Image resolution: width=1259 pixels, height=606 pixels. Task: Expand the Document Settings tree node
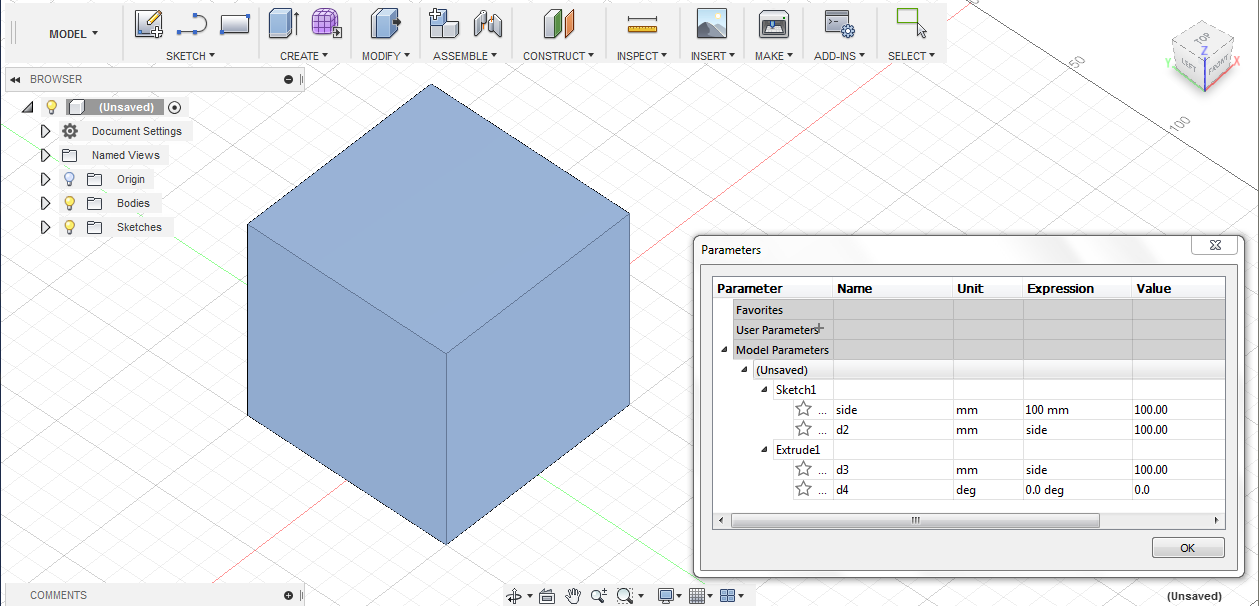(x=45, y=131)
